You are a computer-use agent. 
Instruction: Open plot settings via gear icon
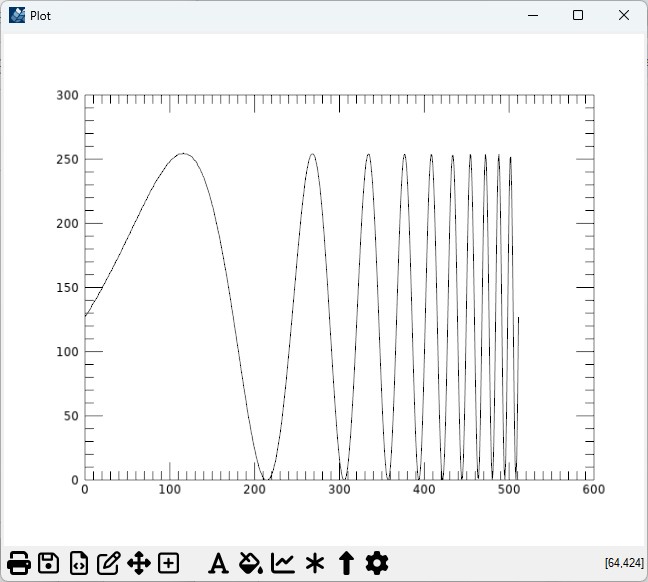(376, 563)
